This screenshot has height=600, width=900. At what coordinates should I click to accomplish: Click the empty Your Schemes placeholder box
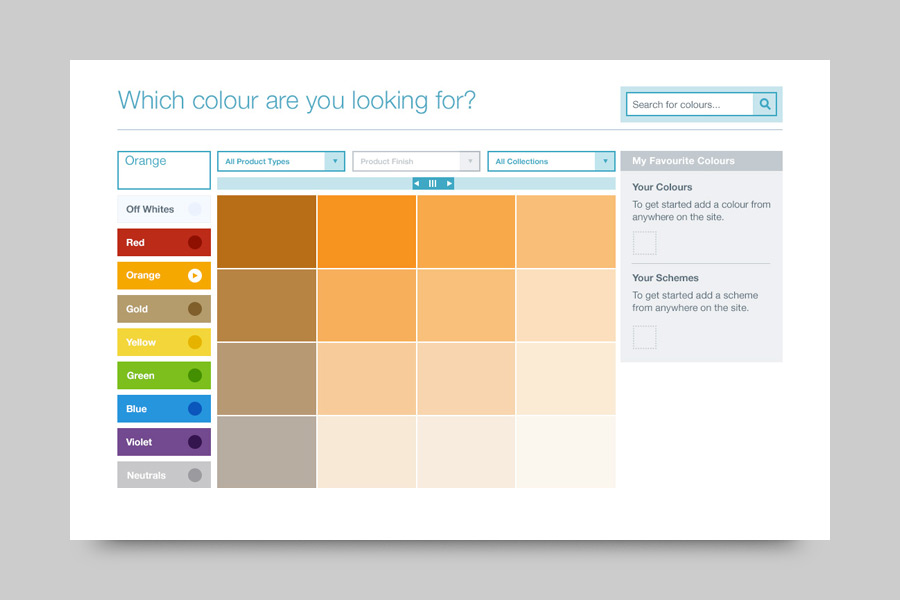pos(645,337)
